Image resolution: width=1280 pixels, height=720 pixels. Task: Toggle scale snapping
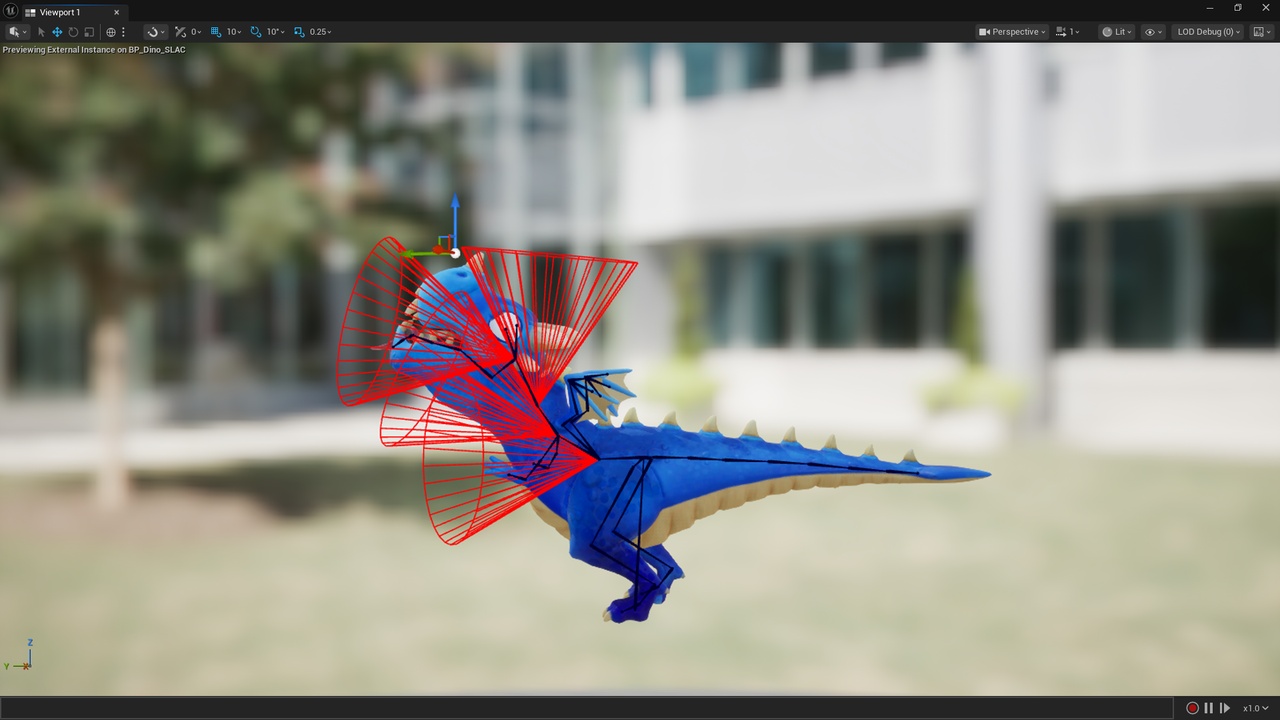[x=312, y=32]
